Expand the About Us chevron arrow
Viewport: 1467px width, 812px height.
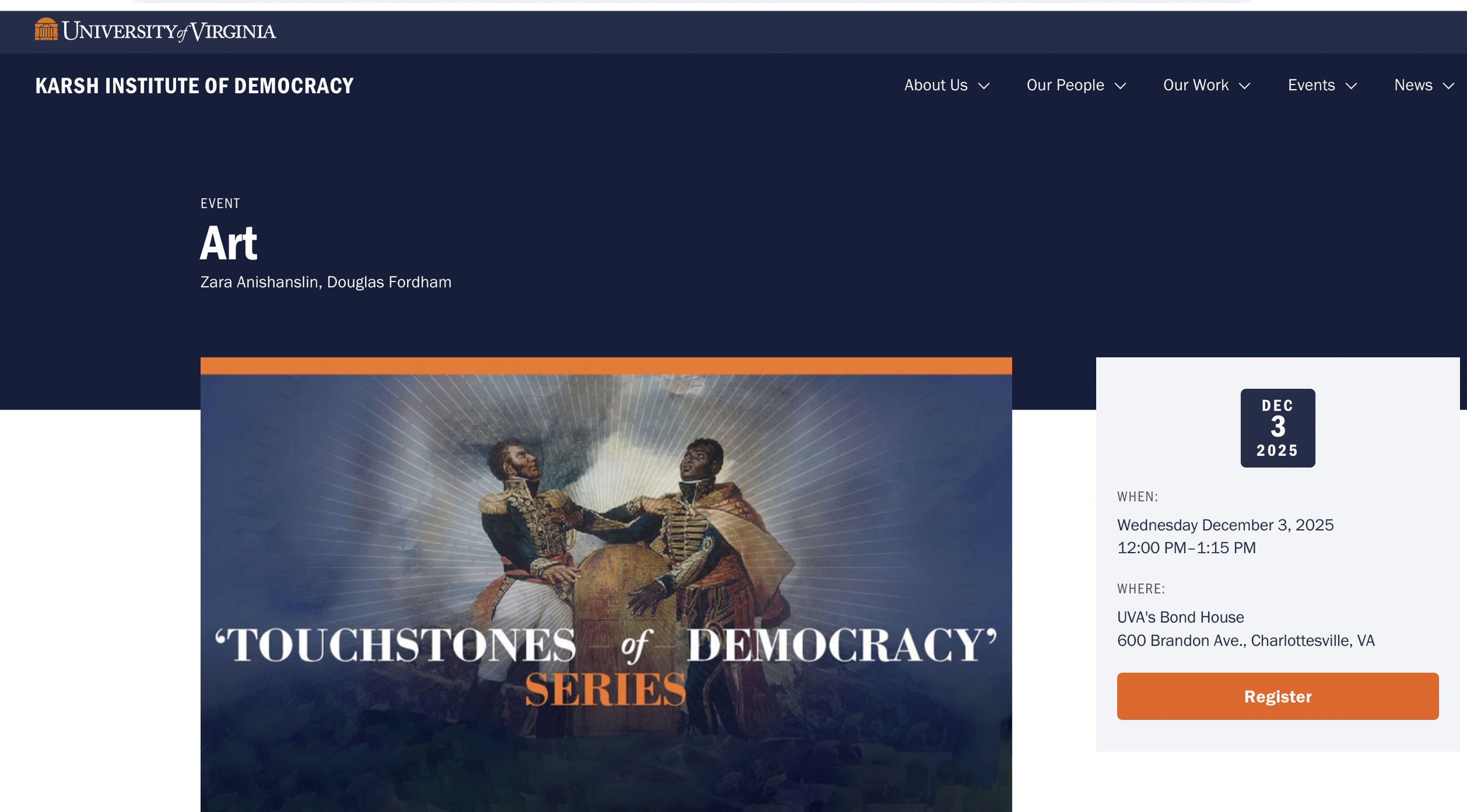tap(984, 86)
